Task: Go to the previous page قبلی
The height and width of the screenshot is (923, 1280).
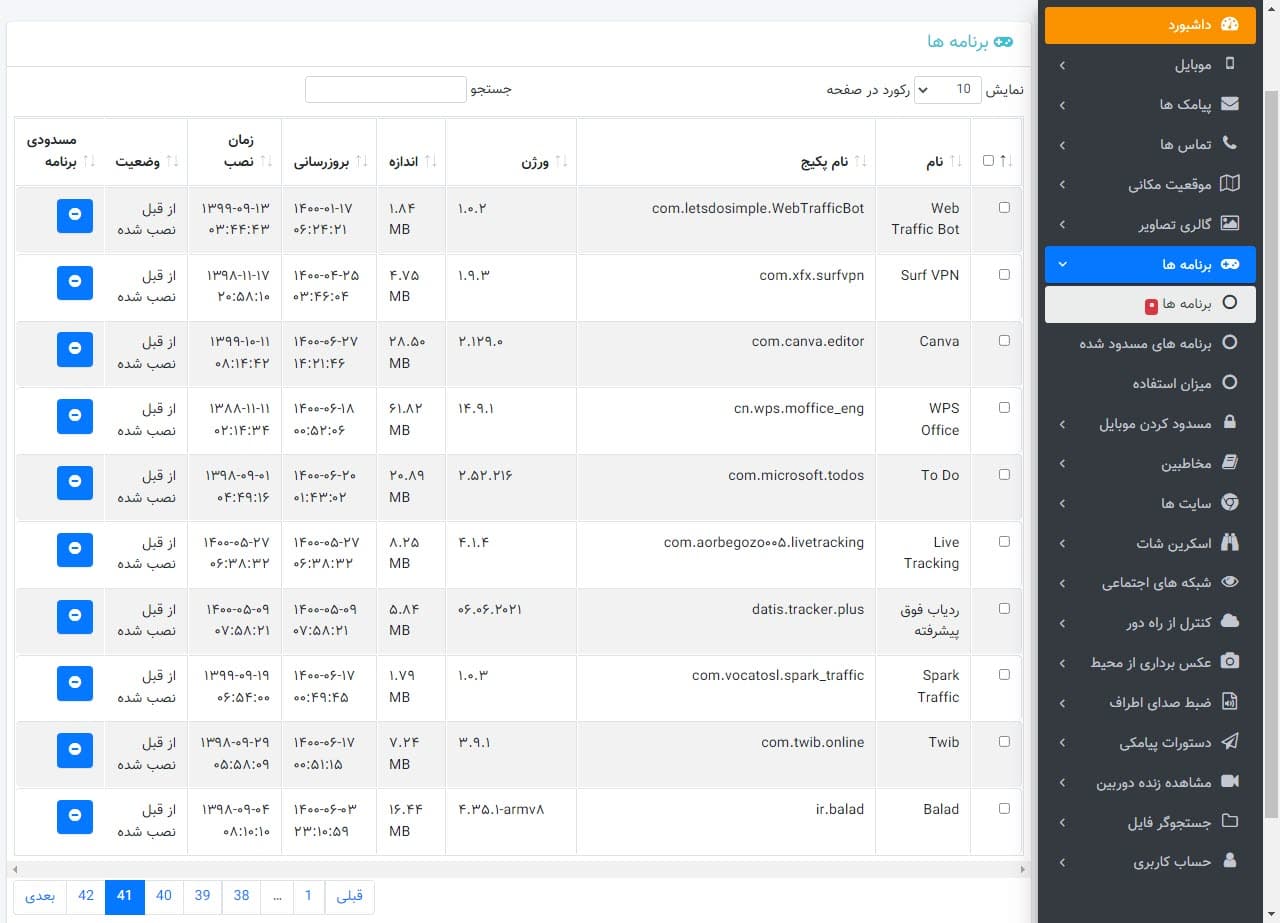Action: point(349,896)
